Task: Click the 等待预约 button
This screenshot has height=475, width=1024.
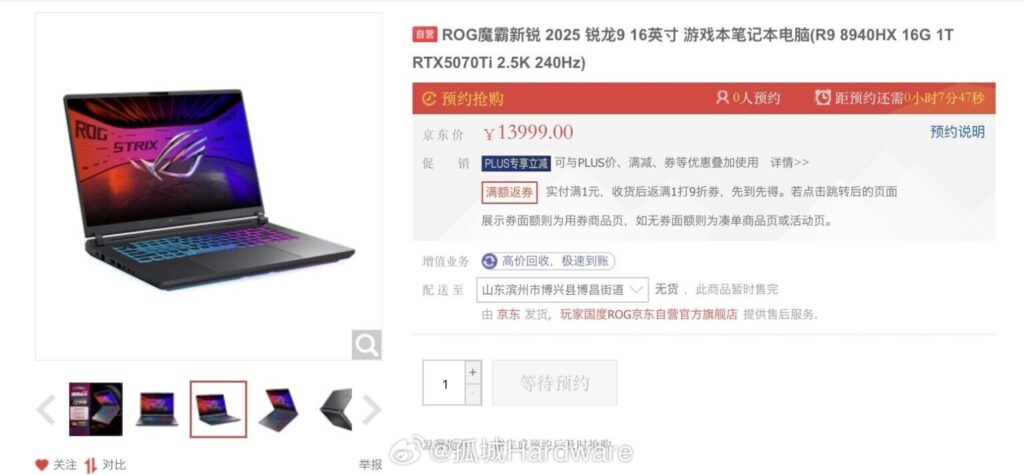Action: (554, 383)
